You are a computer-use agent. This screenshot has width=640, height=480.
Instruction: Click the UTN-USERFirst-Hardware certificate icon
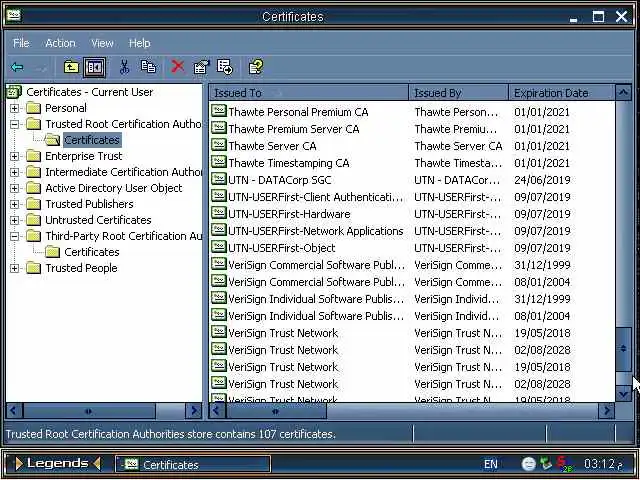pos(219,213)
